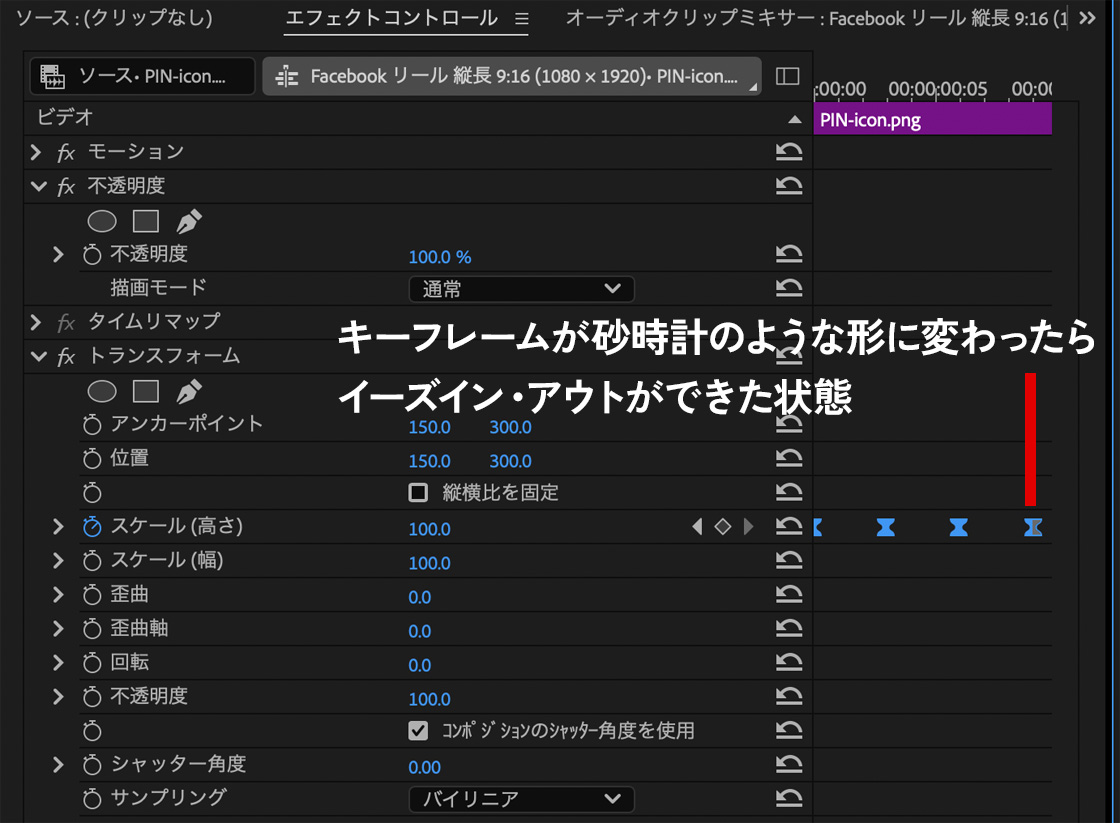Open the blend mode (描画モード) dropdown showing 通常
The height and width of the screenshot is (823, 1120).
pyautogui.click(x=521, y=290)
